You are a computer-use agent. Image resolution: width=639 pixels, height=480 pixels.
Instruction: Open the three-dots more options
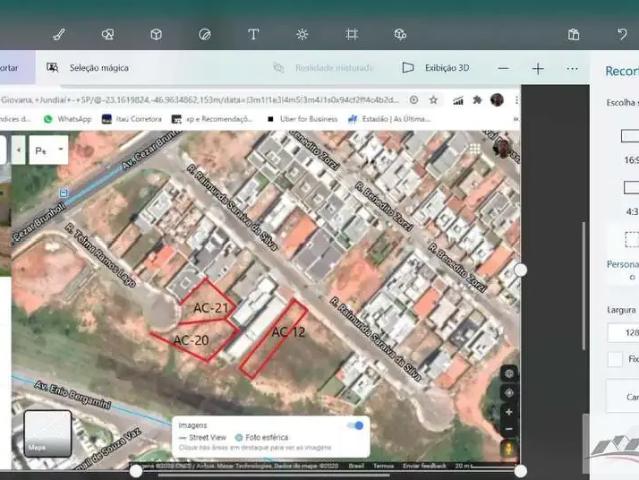(572, 68)
